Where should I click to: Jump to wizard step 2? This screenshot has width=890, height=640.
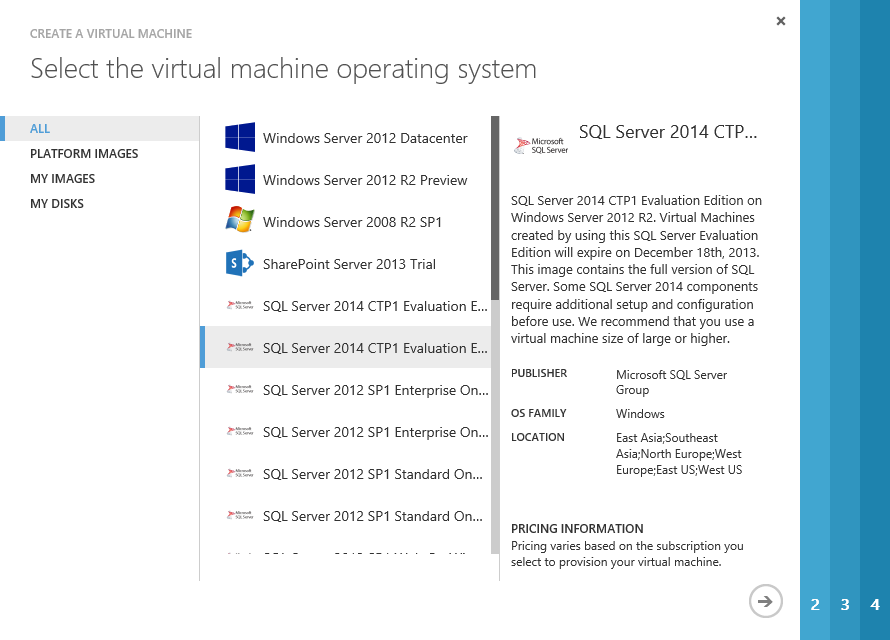pos(815,604)
